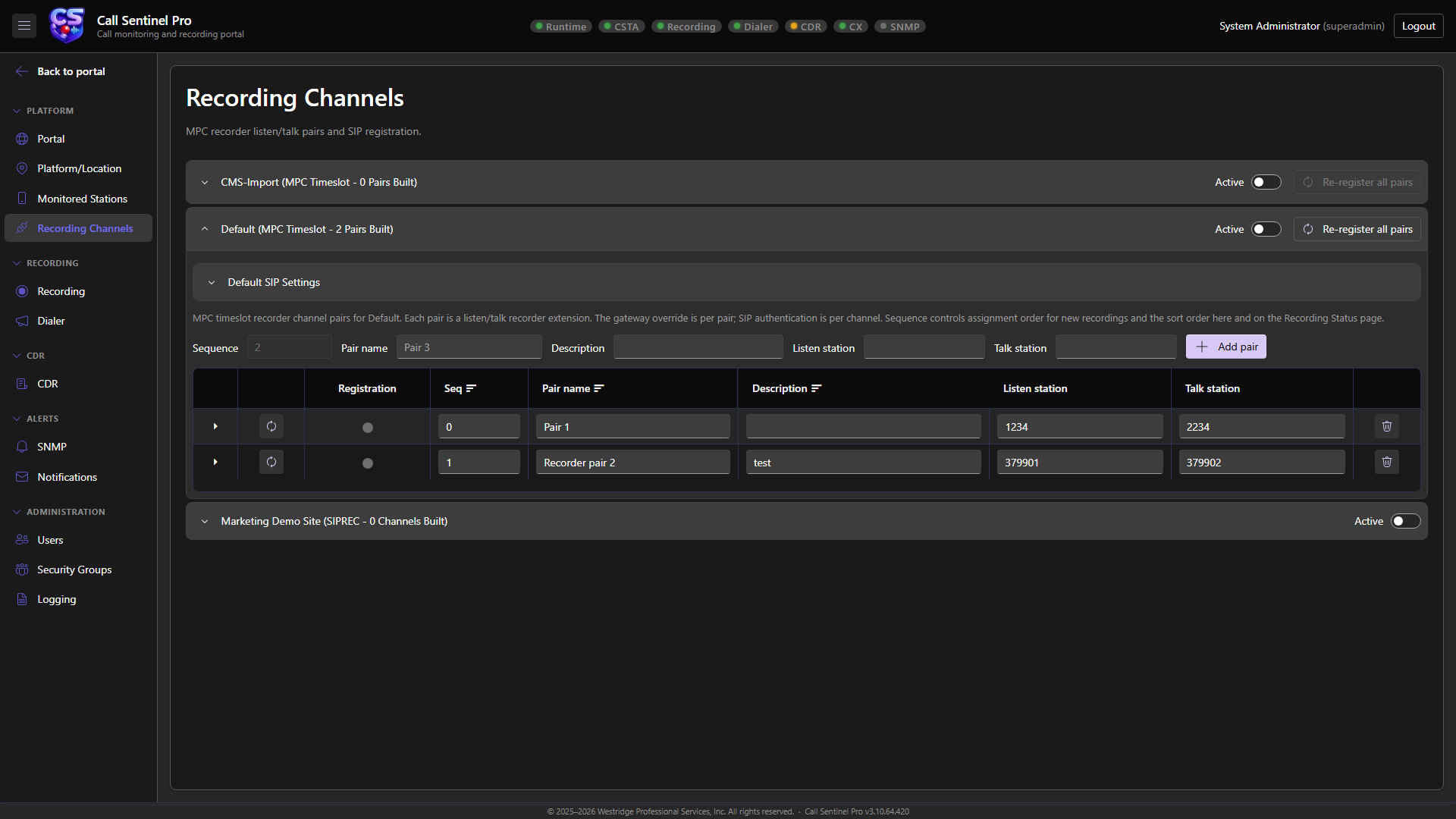Click Listen station 379901 field
This screenshot has height=819, width=1456.
click(1080, 462)
